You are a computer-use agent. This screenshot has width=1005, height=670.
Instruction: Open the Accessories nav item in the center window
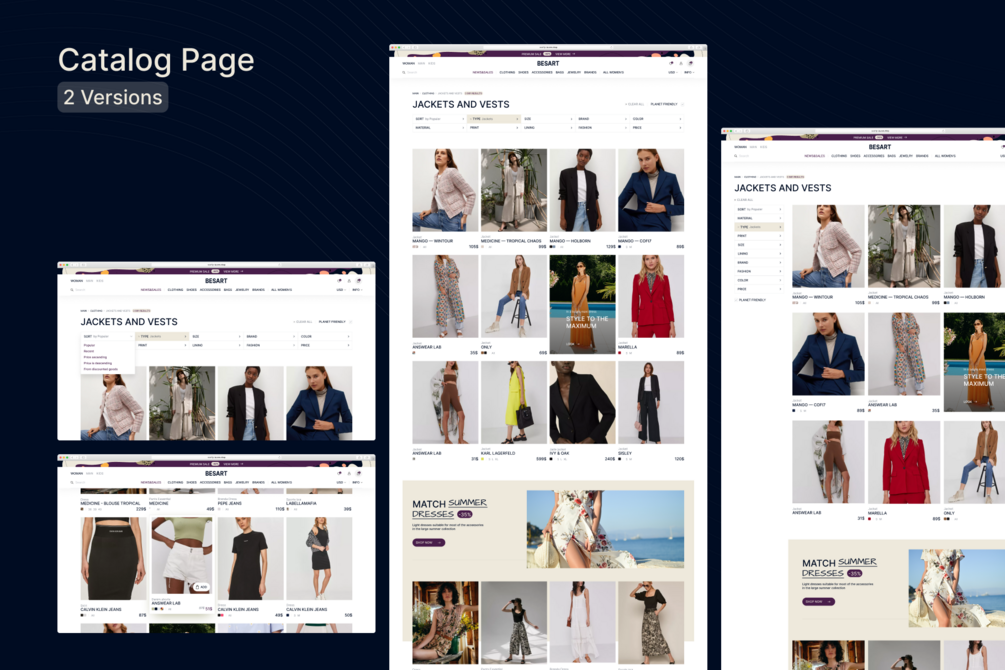point(542,72)
